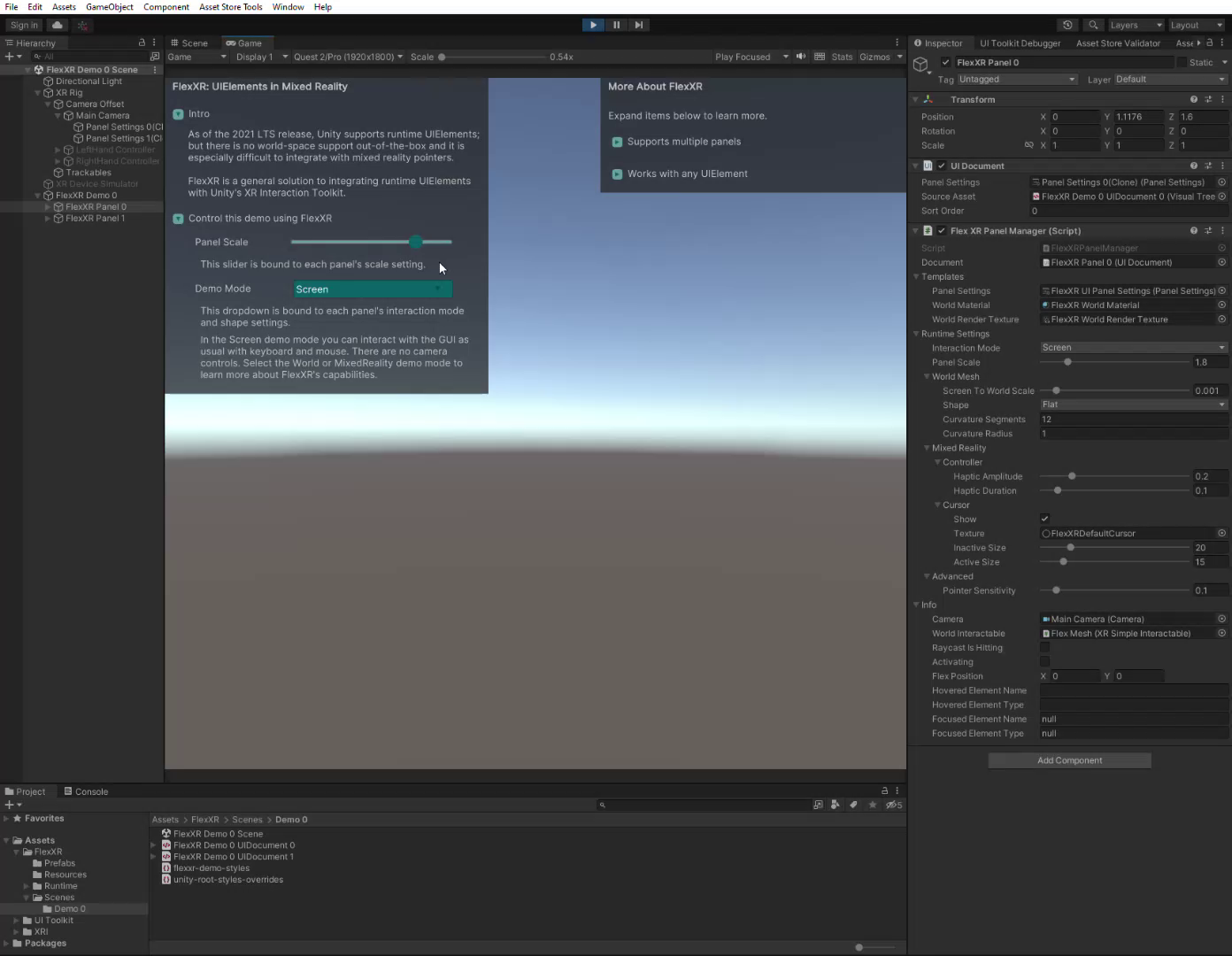Open the GameObject menu
This screenshot has height=956, width=1232.
point(110,7)
